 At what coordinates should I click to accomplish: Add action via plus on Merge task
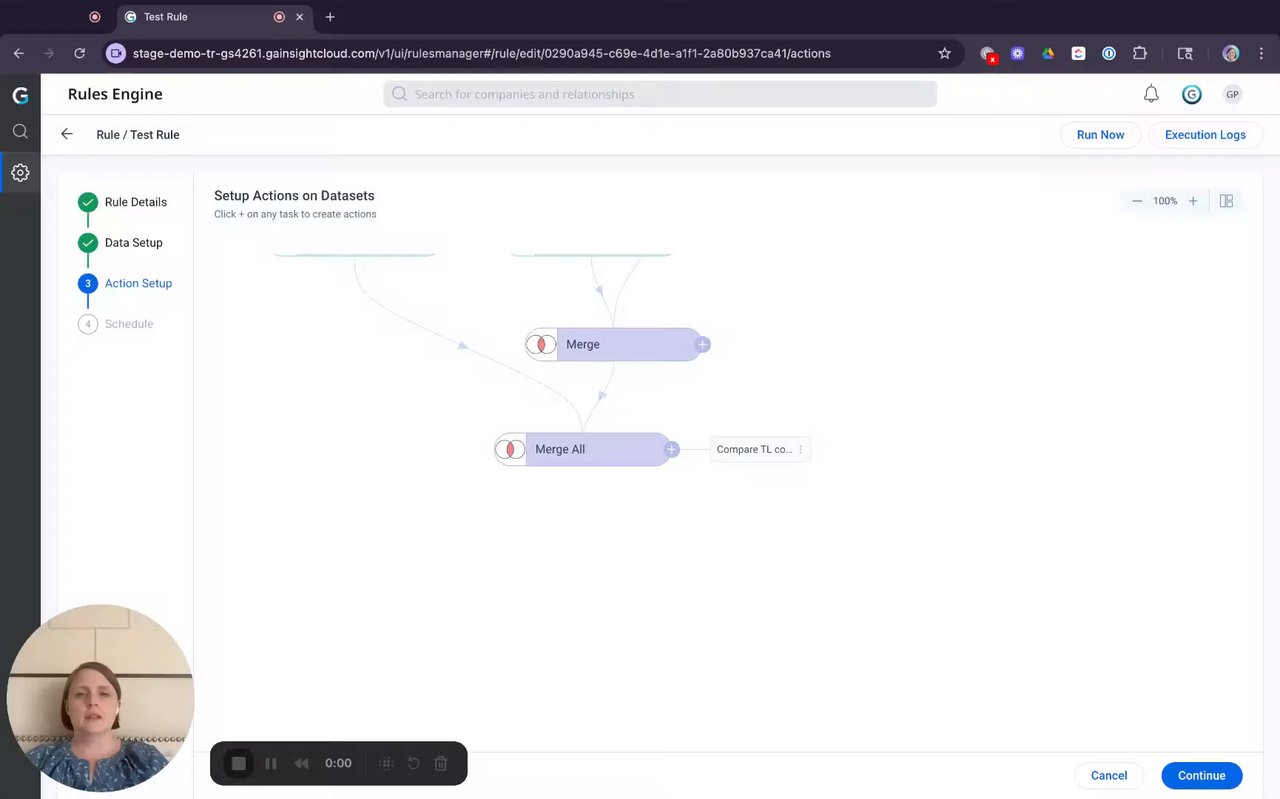point(703,344)
